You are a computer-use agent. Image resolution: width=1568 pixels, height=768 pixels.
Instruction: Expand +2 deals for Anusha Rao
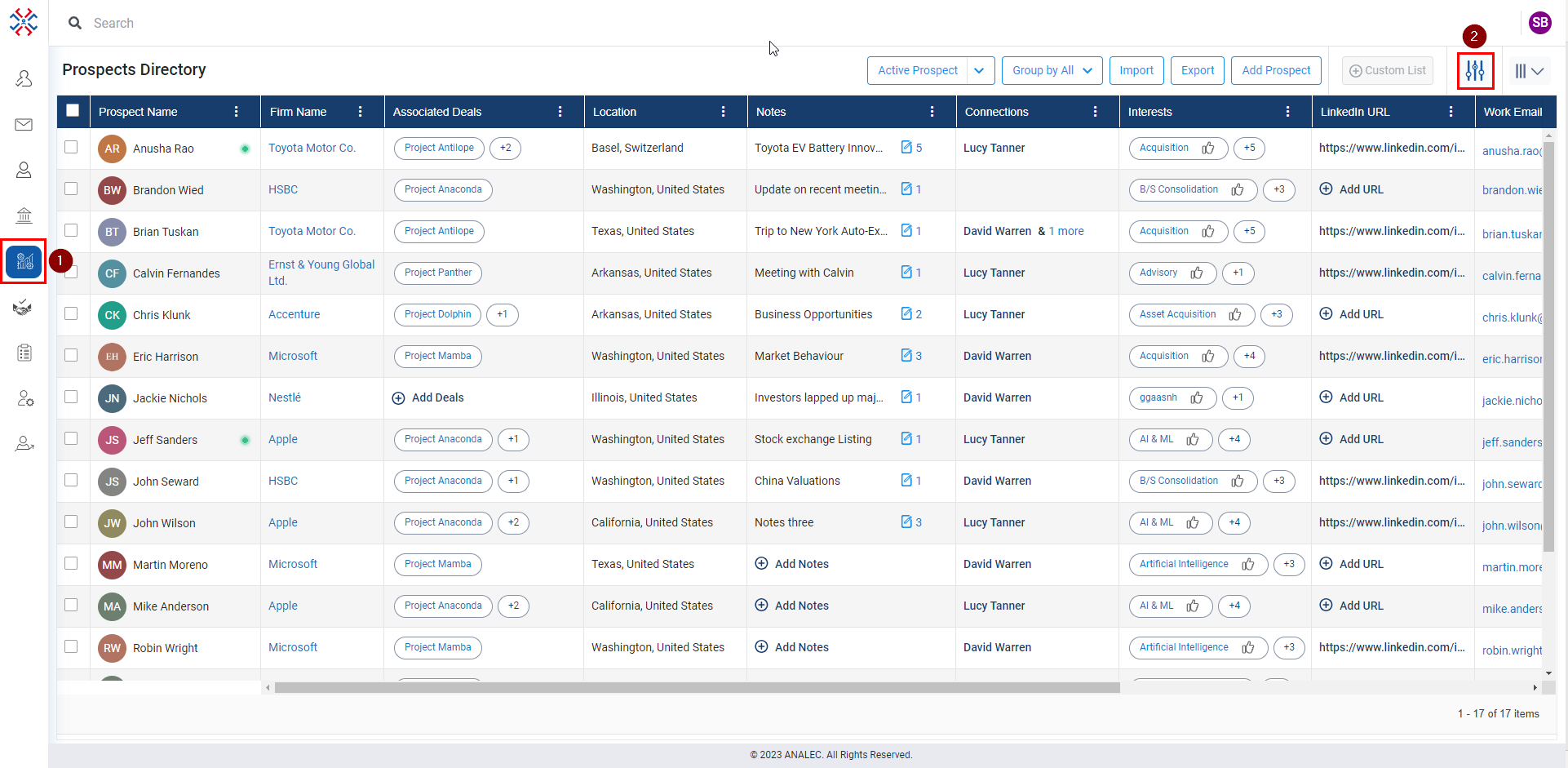point(506,149)
